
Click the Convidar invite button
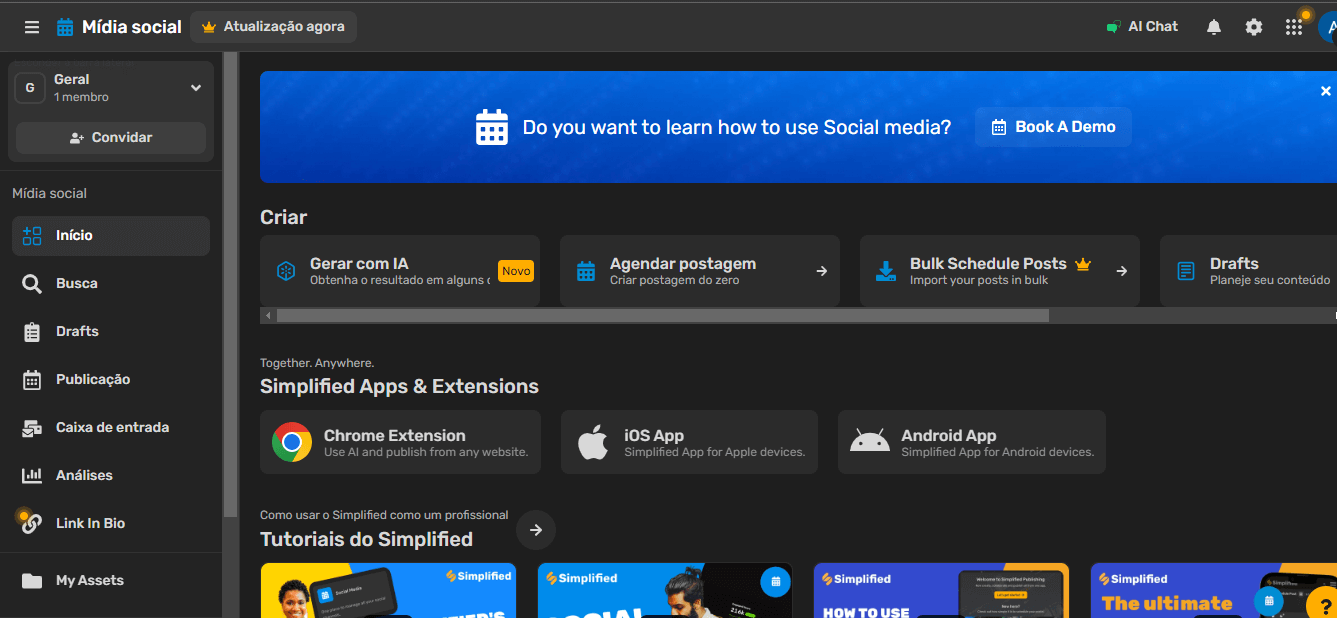click(x=111, y=138)
